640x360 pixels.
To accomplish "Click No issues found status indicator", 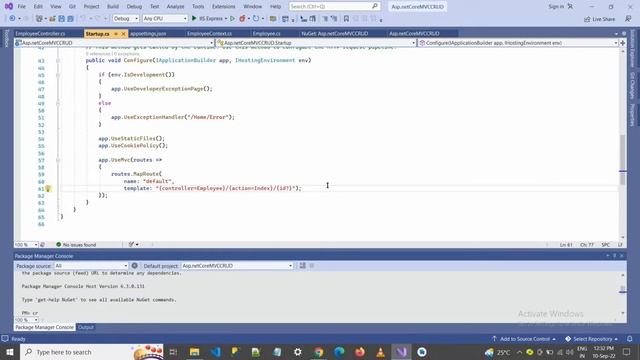I will click(x=76, y=244).
